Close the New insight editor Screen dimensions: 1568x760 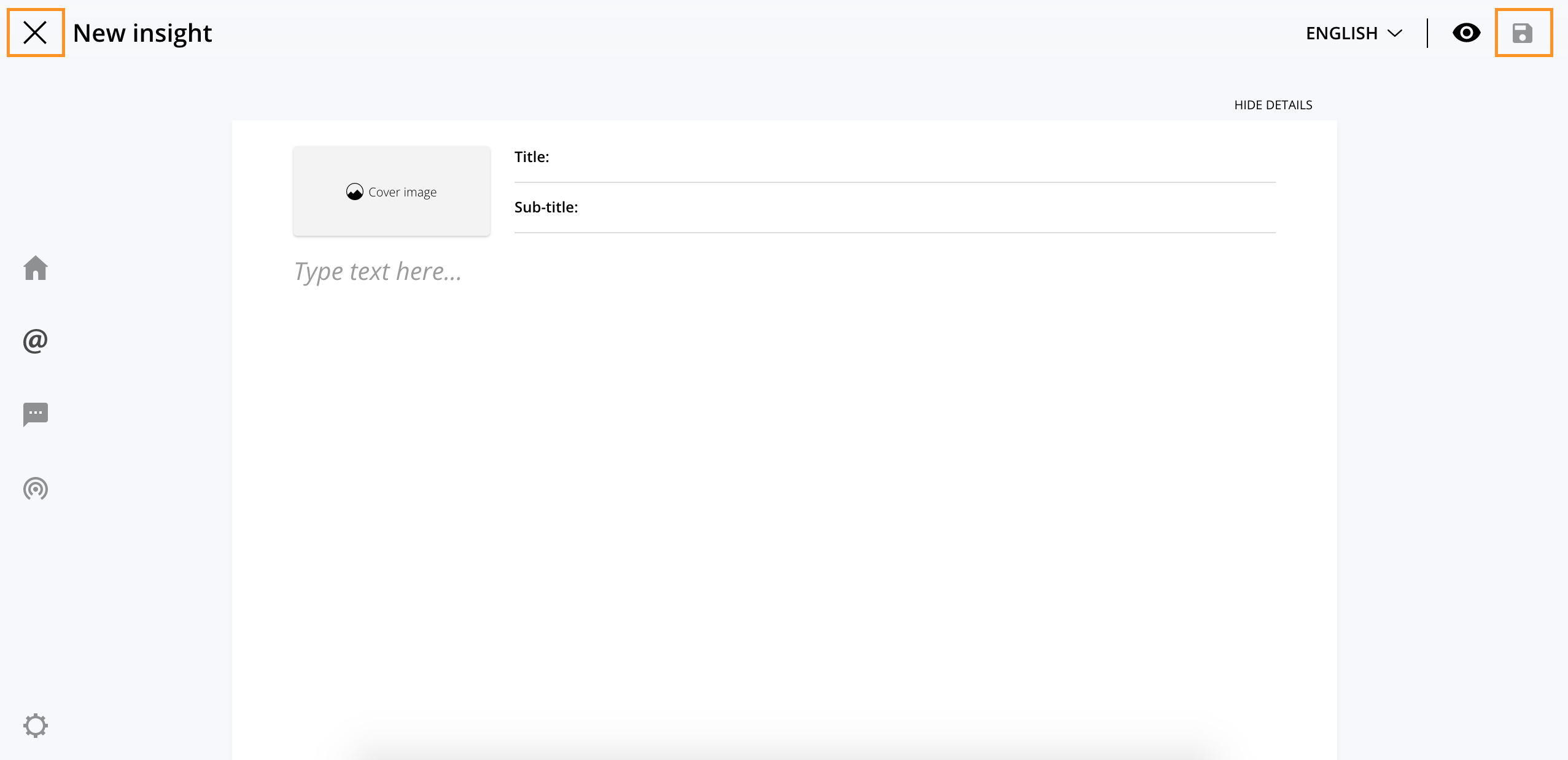click(35, 33)
